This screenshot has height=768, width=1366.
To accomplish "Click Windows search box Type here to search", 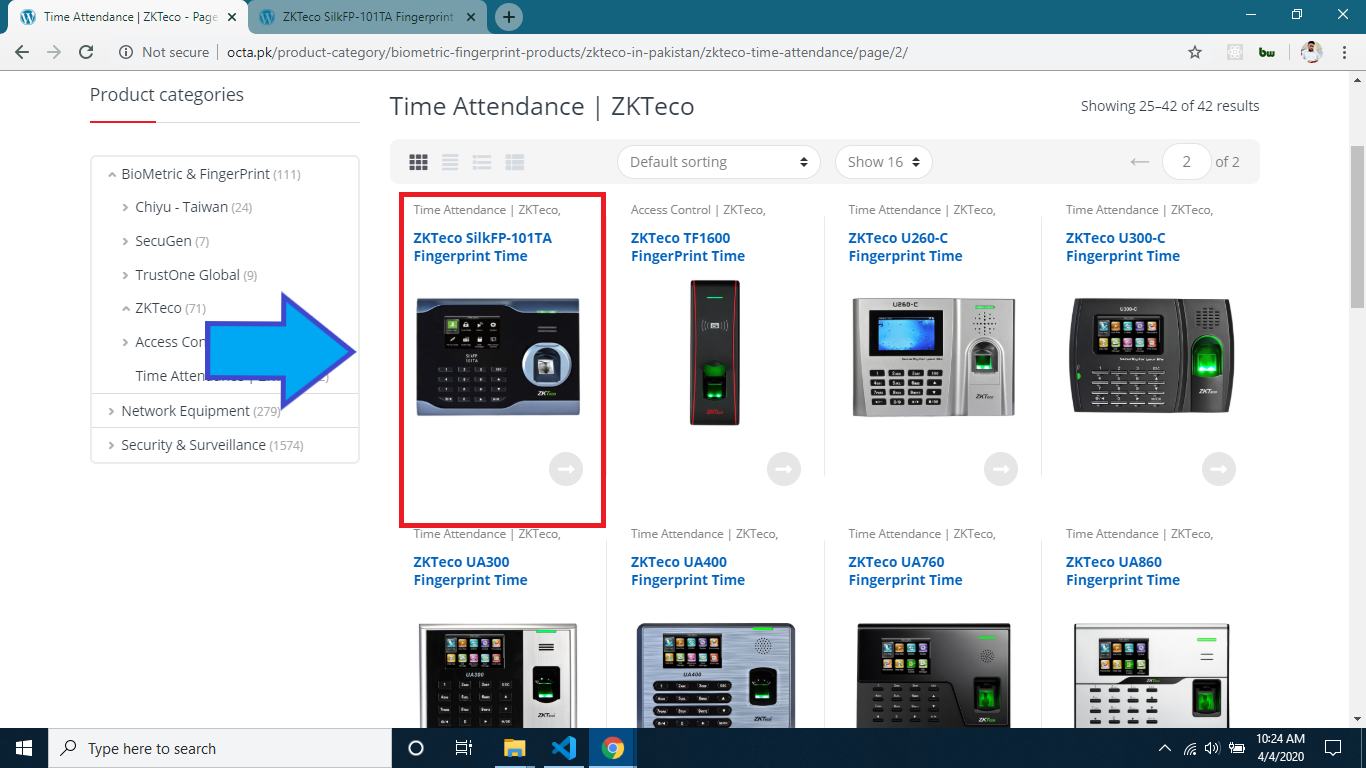I will pyautogui.click(x=218, y=748).
